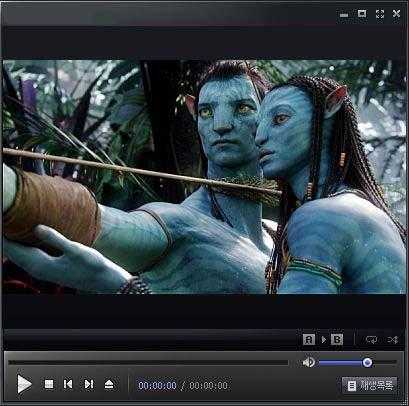Stop the video playback
The width and height of the screenshot is (409, 406).
(x=49, y=384)
